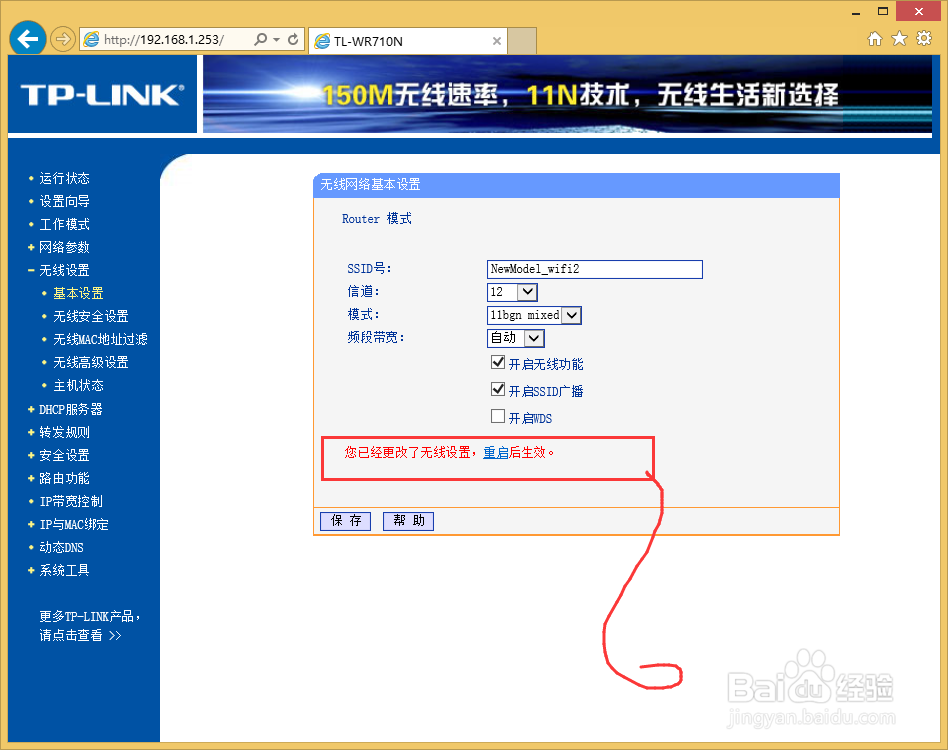Click the IE page icon in address bar

coord(91,39)
